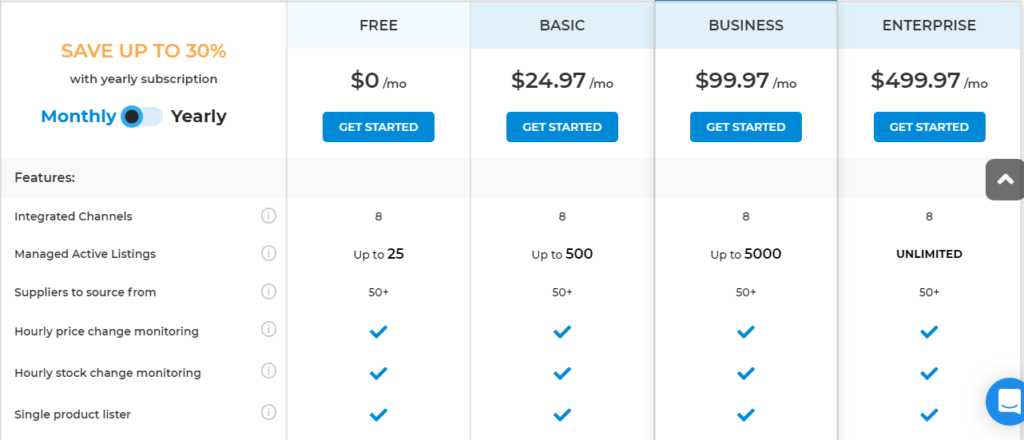Toggle the Monthly/Yearly billing switch
Viewport: 1024px width, 440px height.
pos(142,117)
